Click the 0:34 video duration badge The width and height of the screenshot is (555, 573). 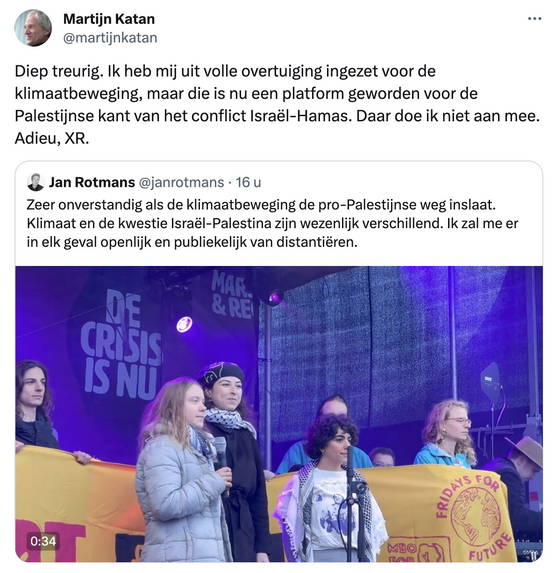43,541
